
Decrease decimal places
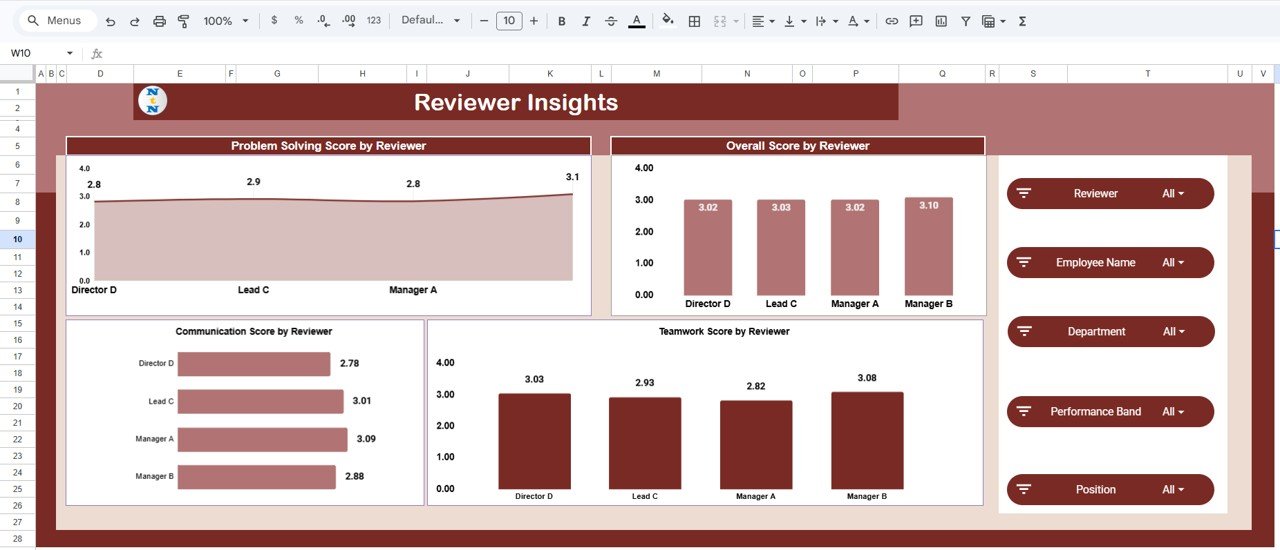point(323,21)
